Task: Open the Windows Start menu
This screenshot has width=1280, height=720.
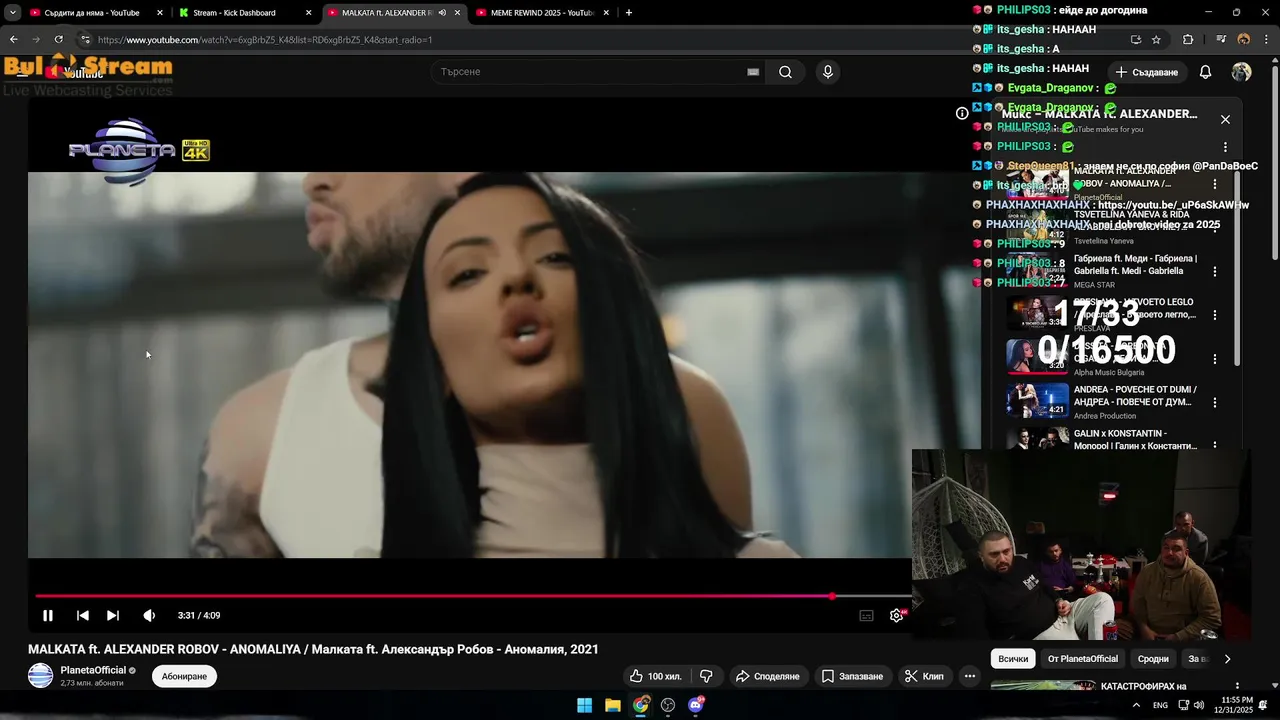Action: [585, 705]
